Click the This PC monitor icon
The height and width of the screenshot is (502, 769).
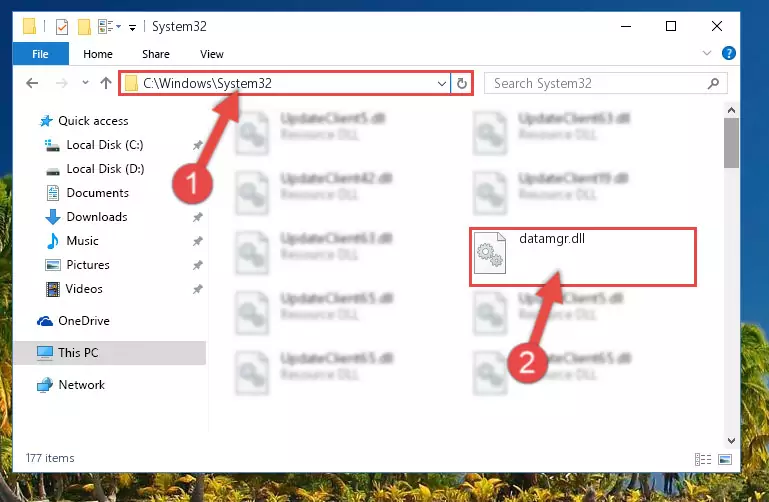click(45, 353)
